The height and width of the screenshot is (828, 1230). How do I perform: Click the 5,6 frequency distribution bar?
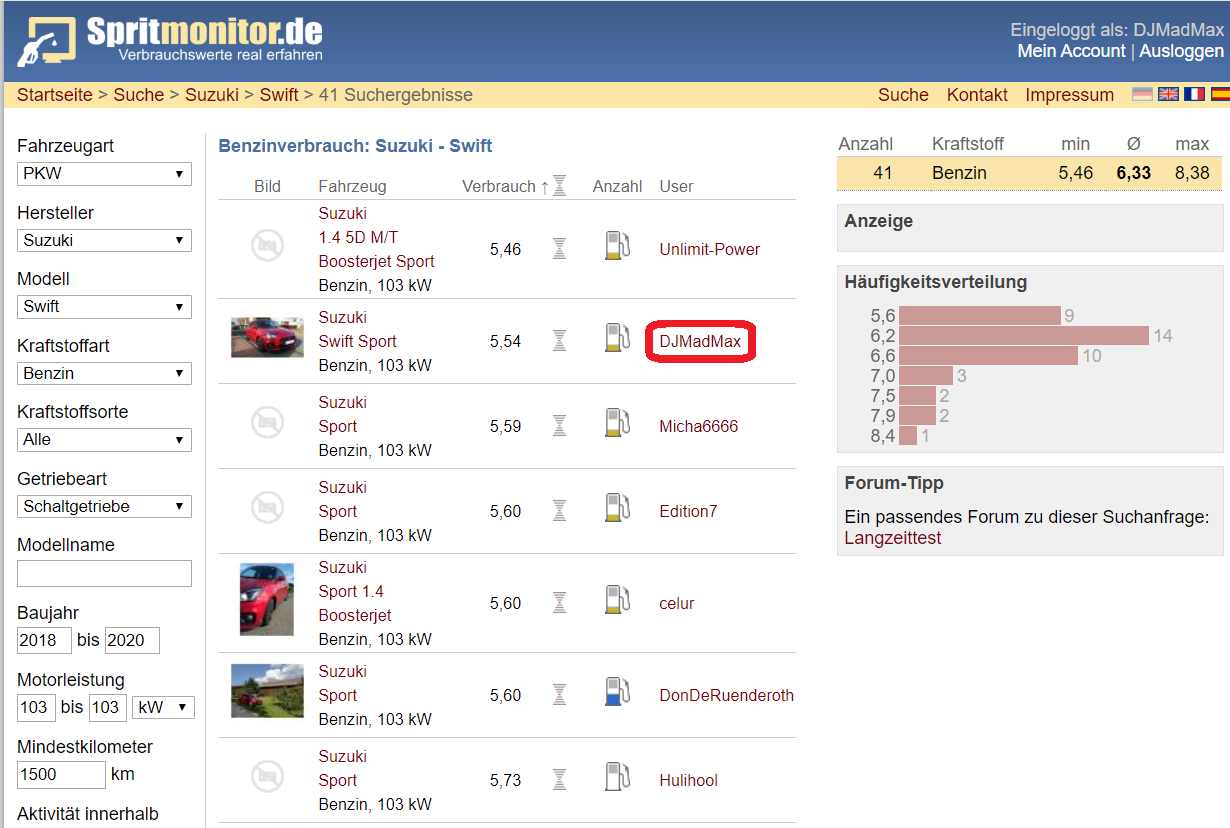point(980,316)
